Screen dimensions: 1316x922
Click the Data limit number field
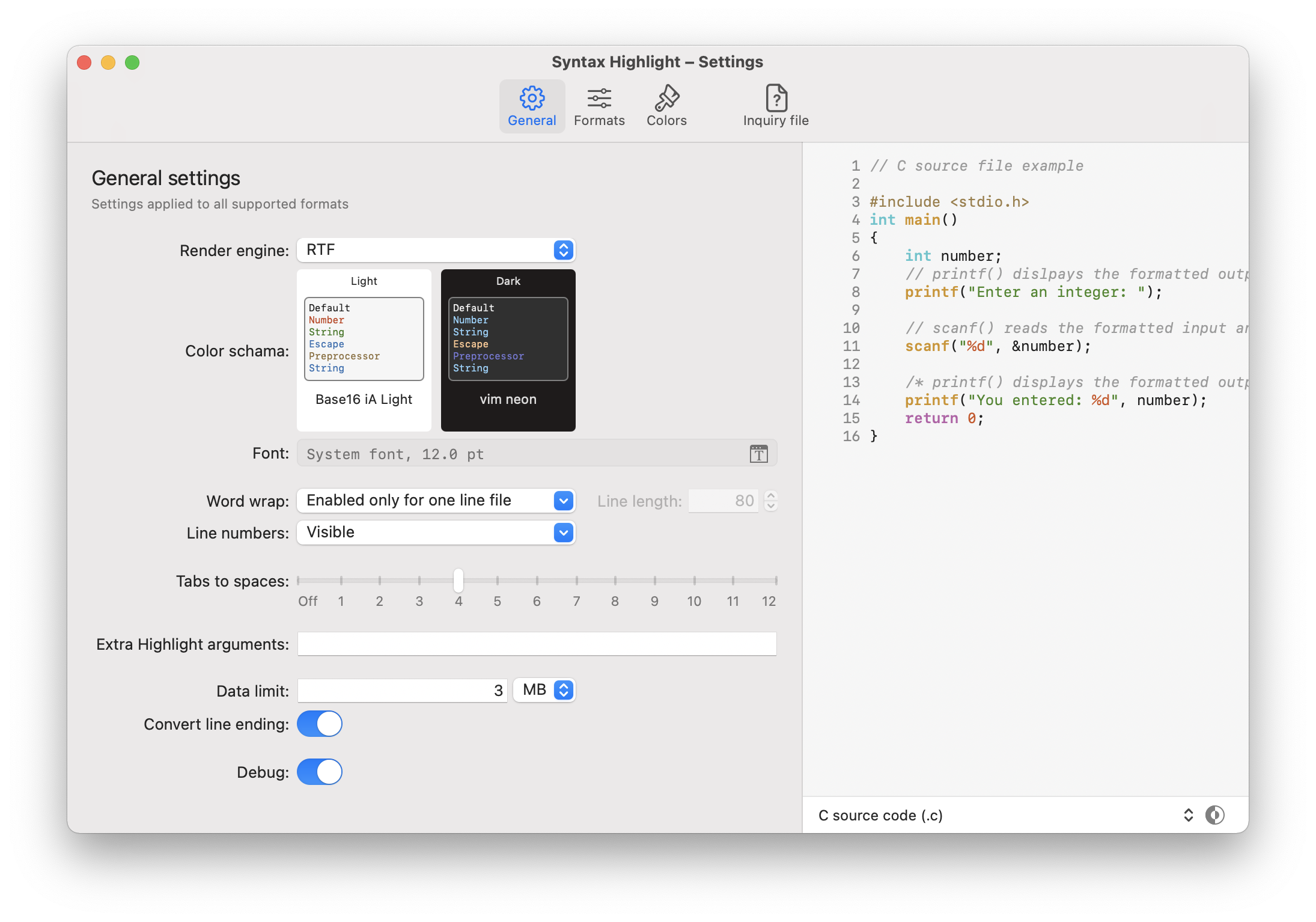coord(402,691)
